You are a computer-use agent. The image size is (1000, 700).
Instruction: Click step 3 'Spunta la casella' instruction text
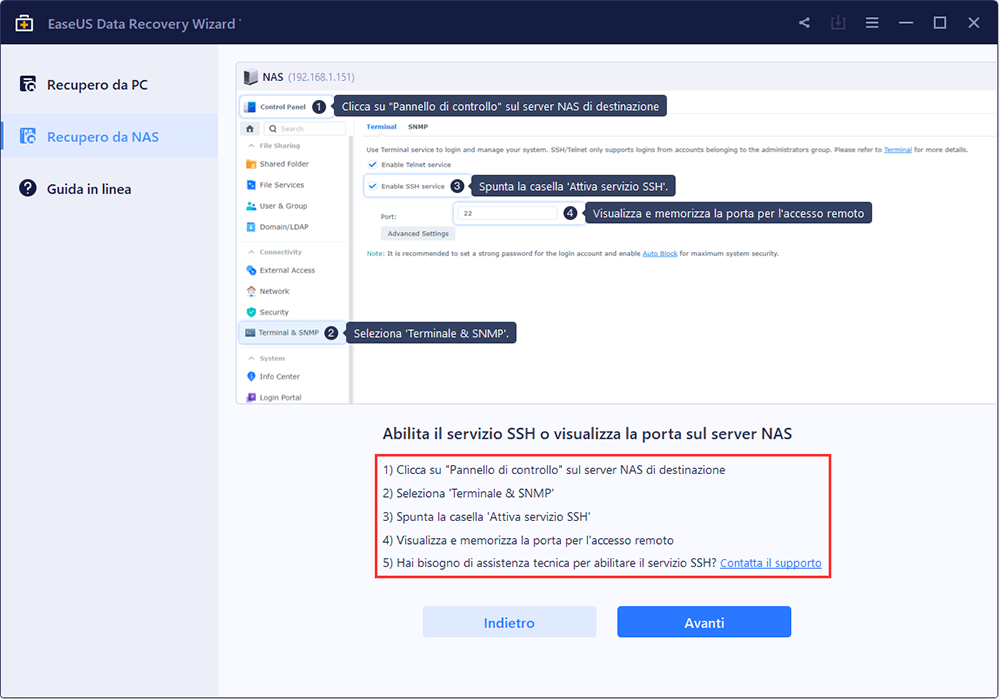(487, 517)
